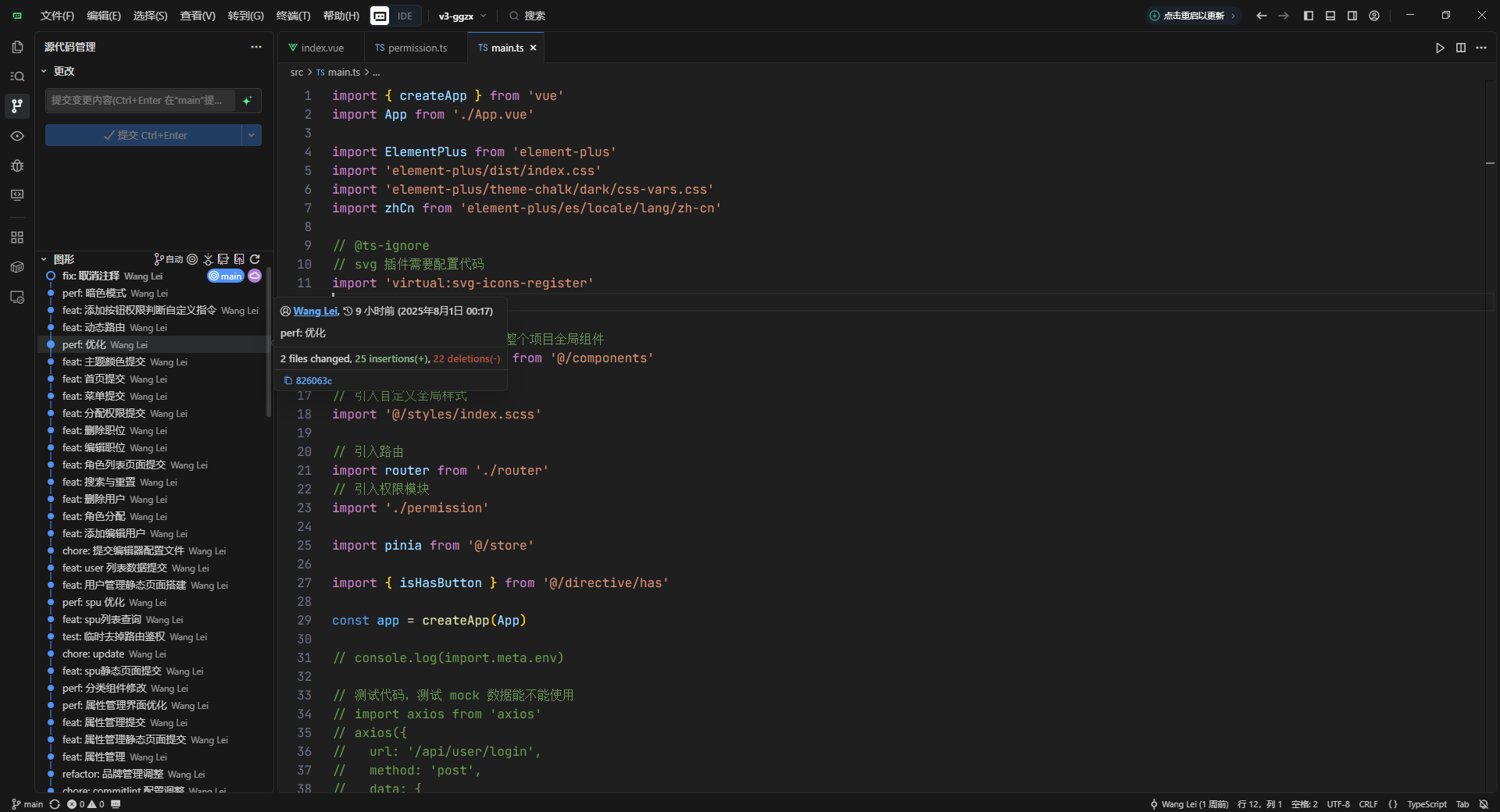1500x812 pixels.
Task: Open the '文件(F)' menu
Action: point(57,16)
